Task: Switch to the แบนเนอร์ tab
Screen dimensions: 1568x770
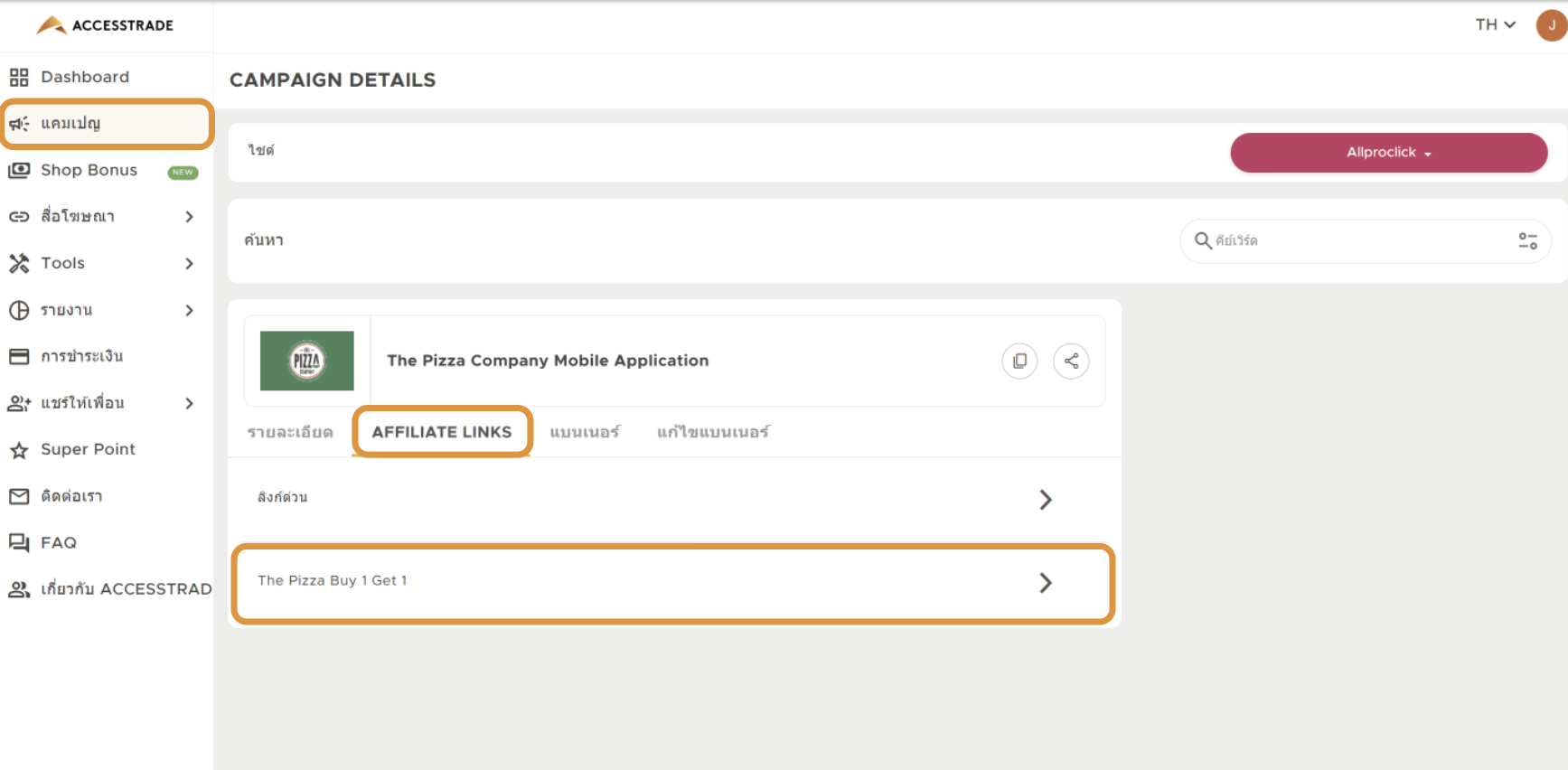Action: click(585, 432)
